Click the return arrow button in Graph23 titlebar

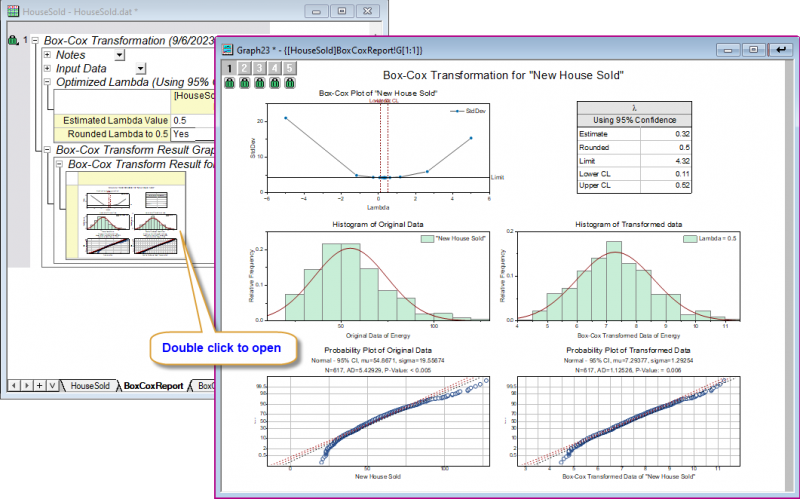tap(781, 50)
